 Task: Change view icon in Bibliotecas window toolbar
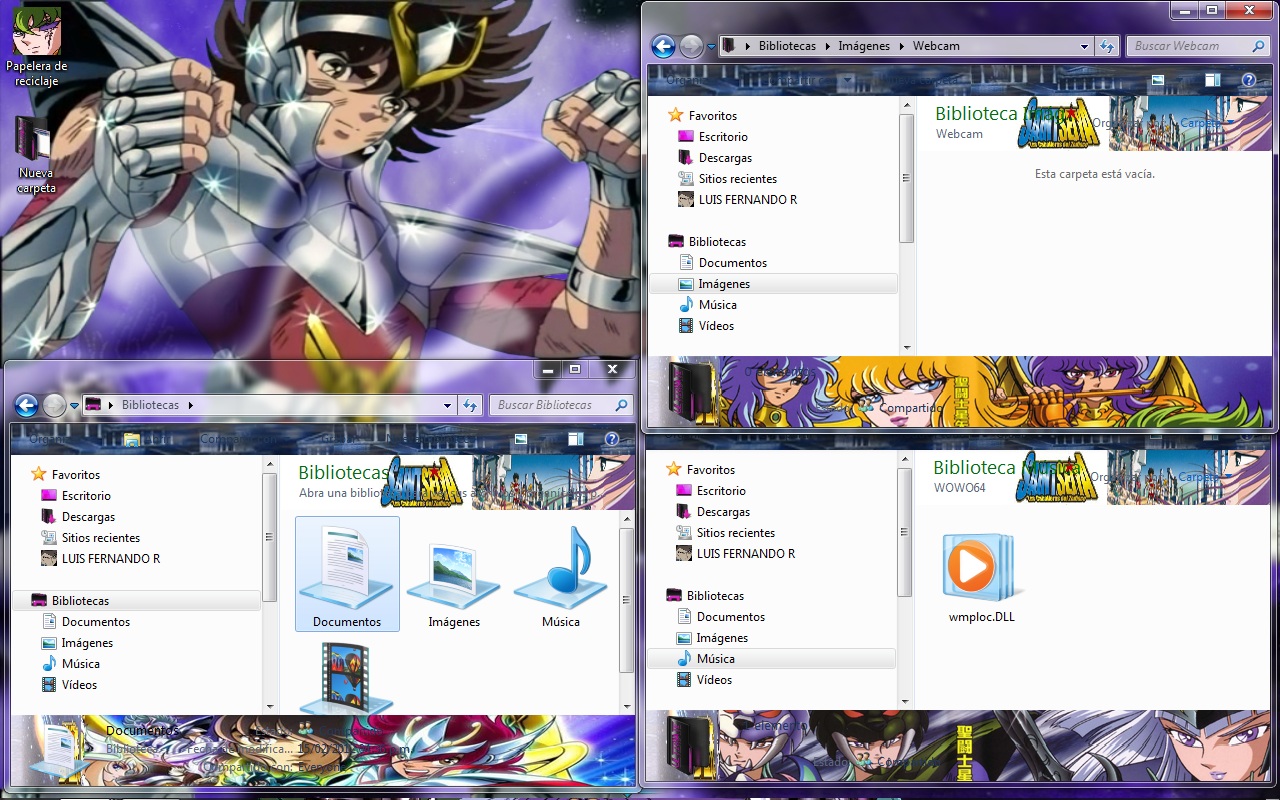pos(521,439)
